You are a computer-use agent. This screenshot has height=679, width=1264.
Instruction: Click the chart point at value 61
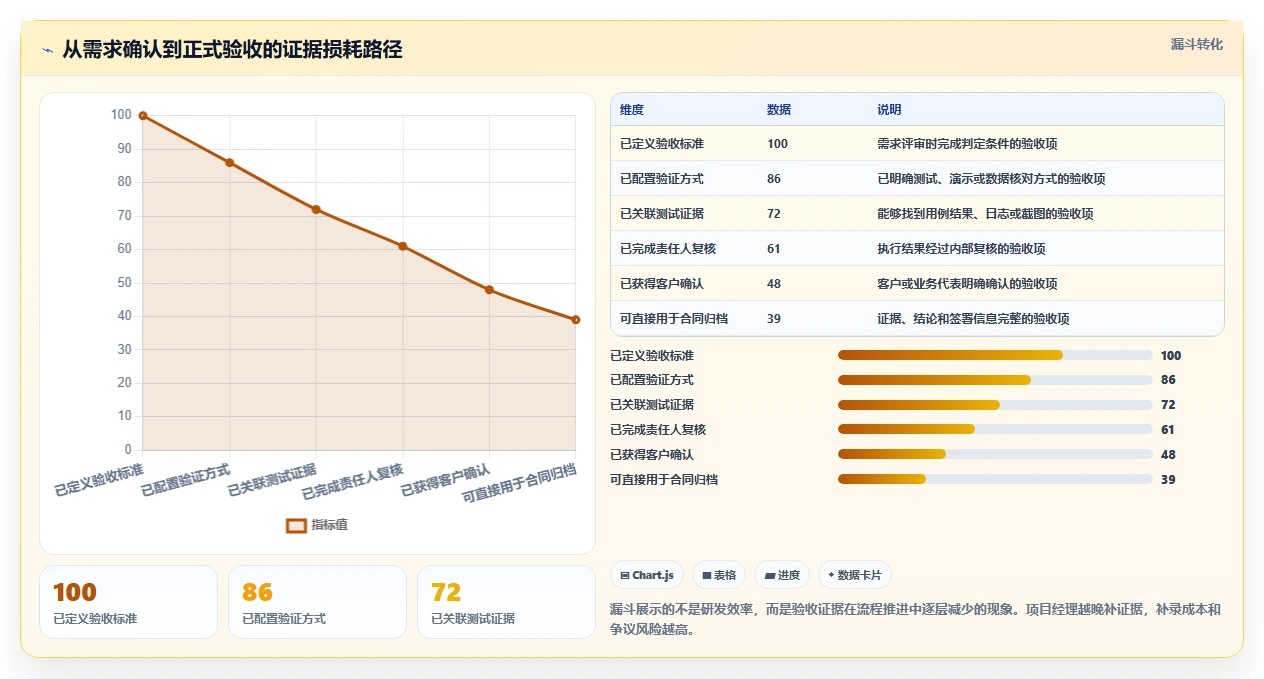(x=403, y=246)
